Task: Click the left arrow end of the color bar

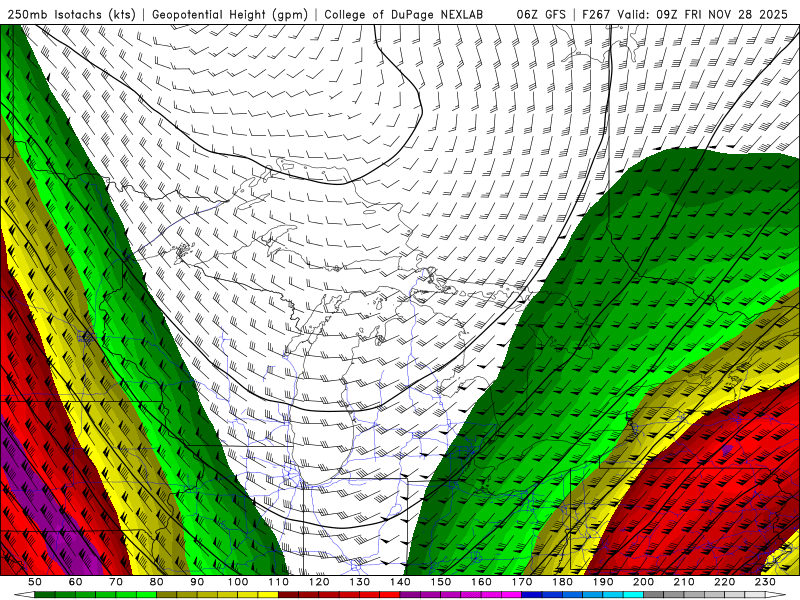Action: tap(24, 594)
